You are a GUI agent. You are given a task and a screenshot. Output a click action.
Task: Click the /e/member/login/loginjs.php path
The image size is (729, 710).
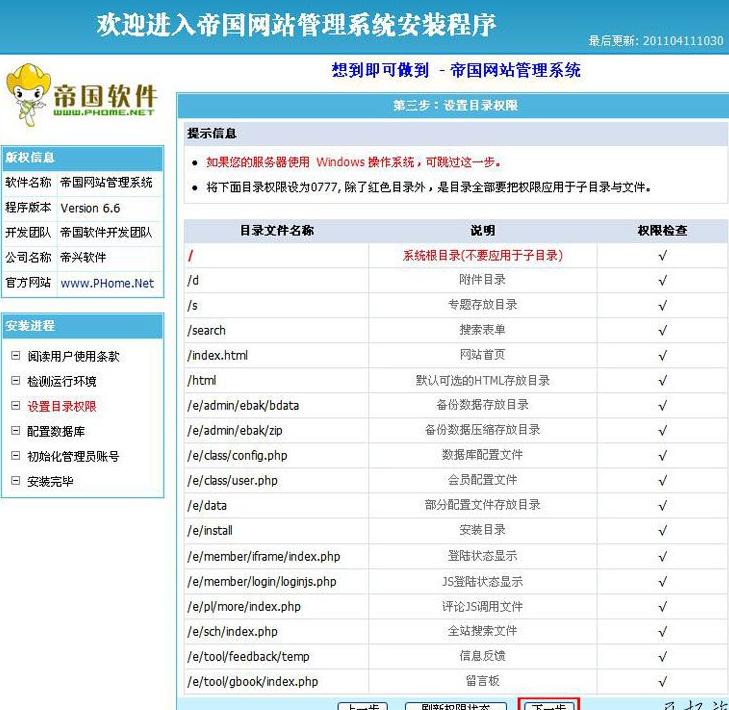pos(262,582)
